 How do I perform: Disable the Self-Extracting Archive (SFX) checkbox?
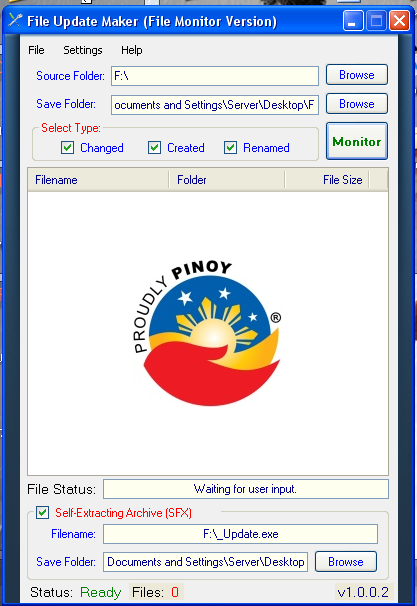(43, 513)
